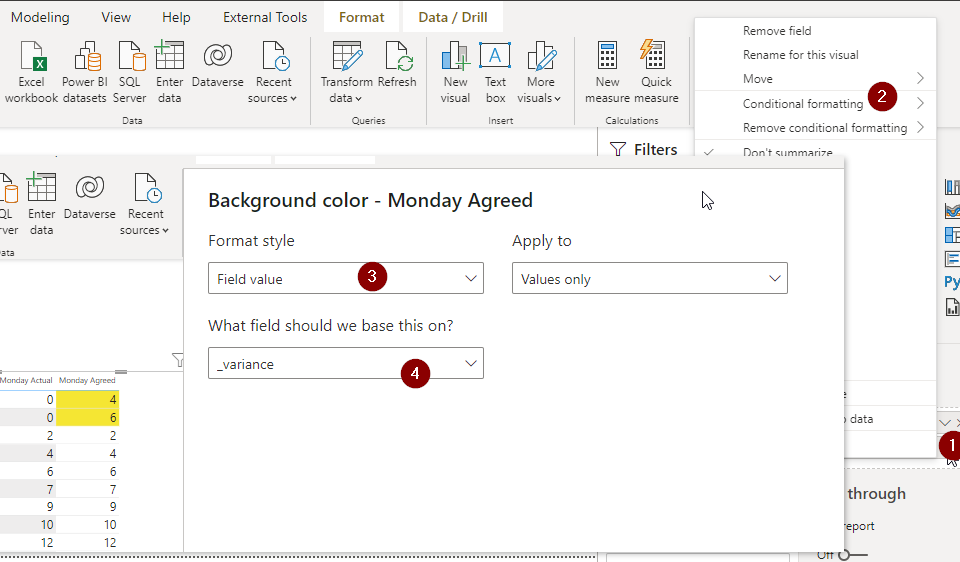Click the yellow cell with value 4
The height and width of the screenshot is (562, 960).
tap(88, 399)
